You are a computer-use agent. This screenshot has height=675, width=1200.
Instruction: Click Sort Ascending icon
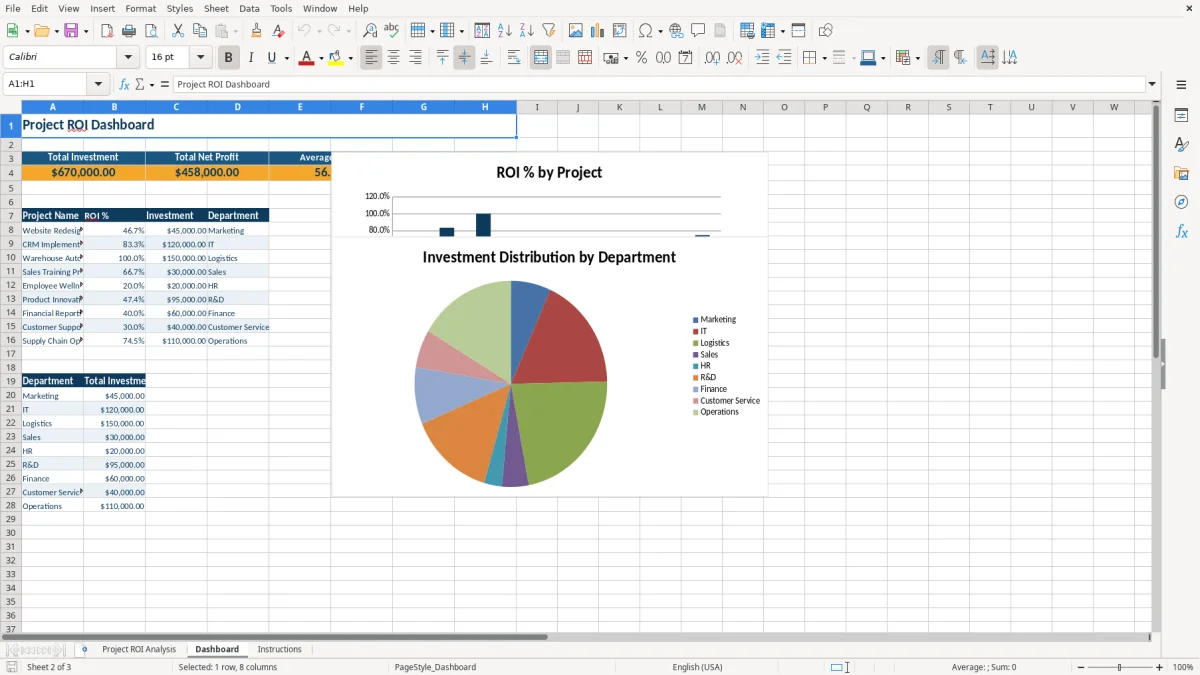[504, 31]
